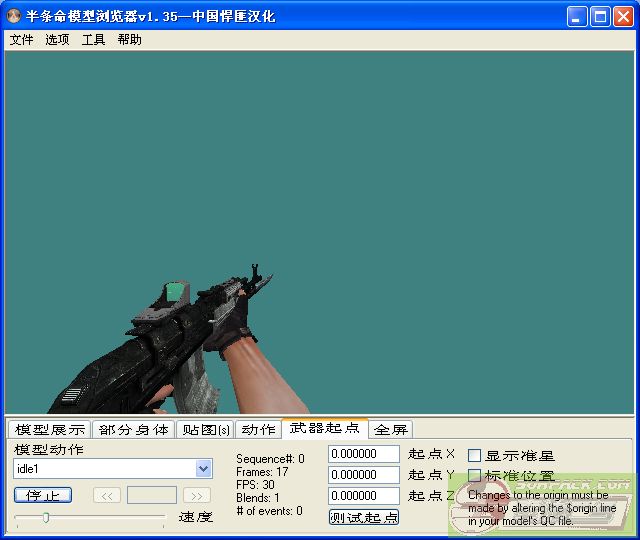The height and width of the screenshot is (540, 640).
Task: Click the 起点 X value field
Action: pos(364,454)
